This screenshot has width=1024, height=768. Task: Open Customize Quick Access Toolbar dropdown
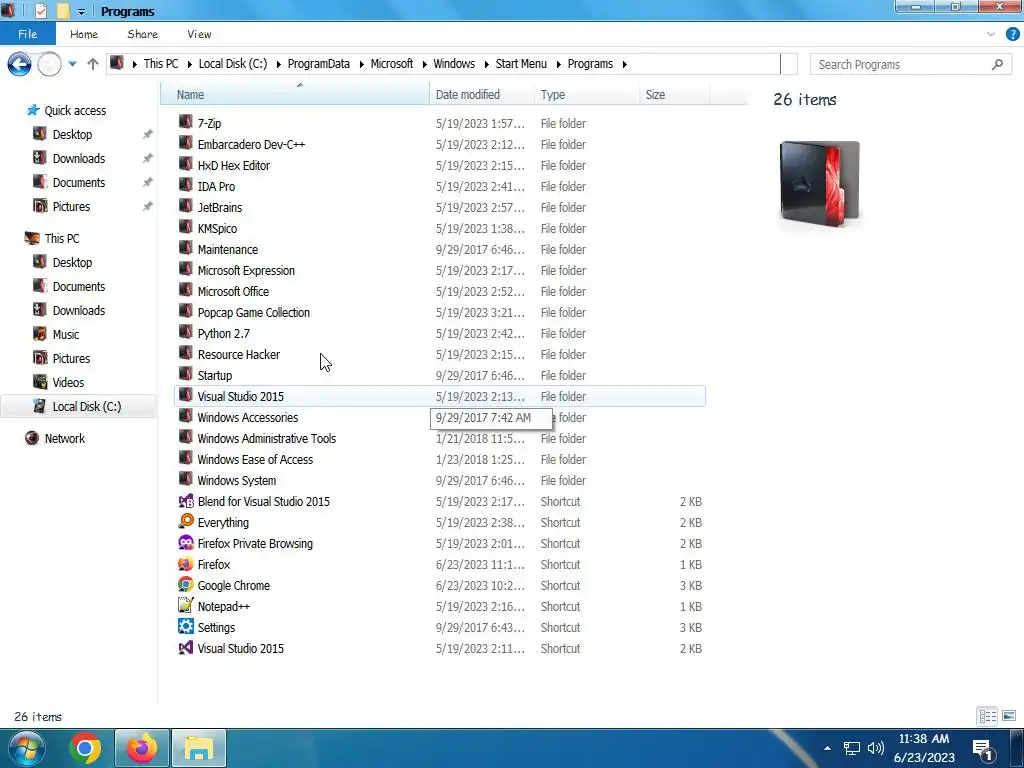[81, 12]
